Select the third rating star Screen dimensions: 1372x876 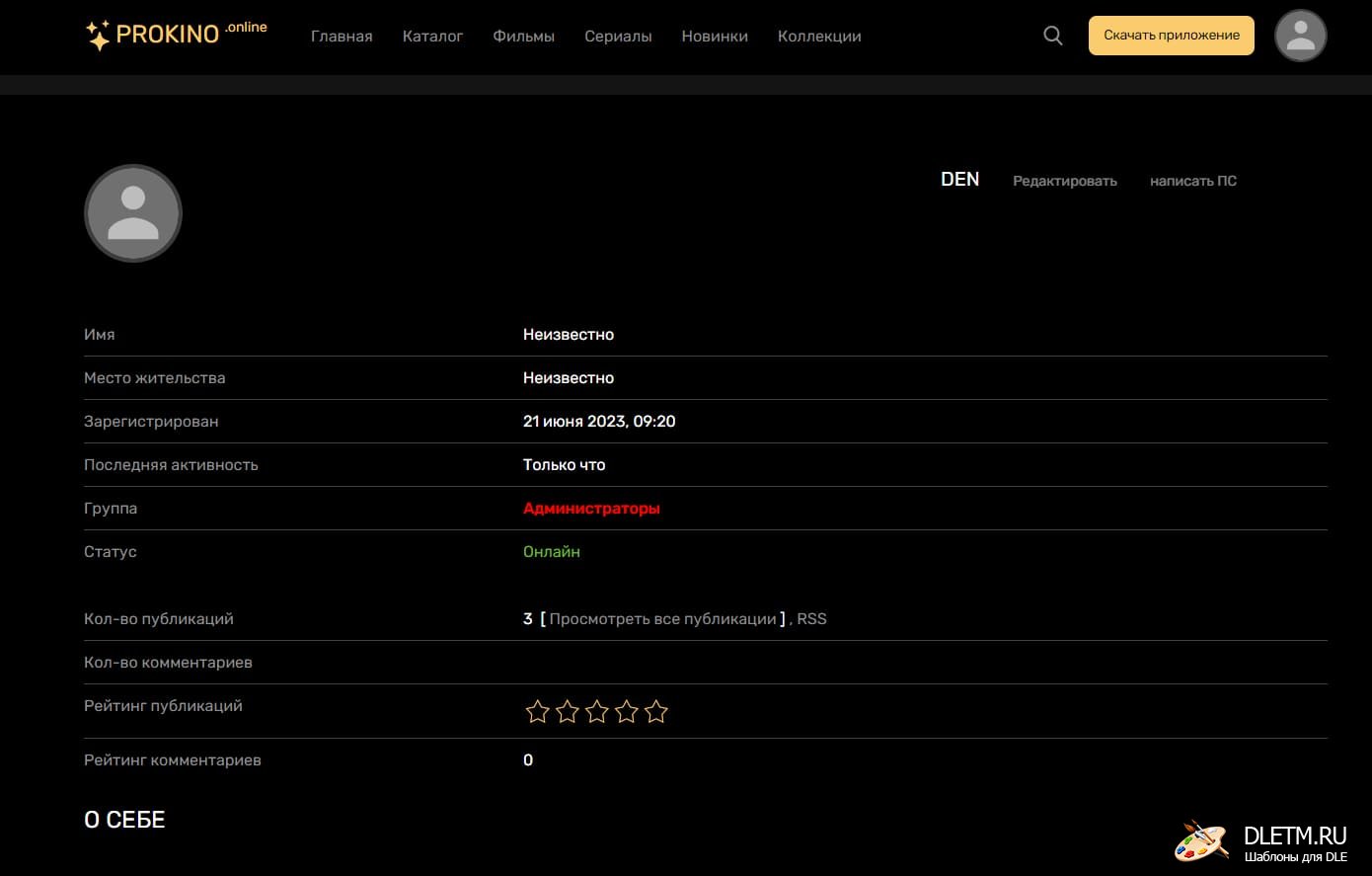pos(597,712)
